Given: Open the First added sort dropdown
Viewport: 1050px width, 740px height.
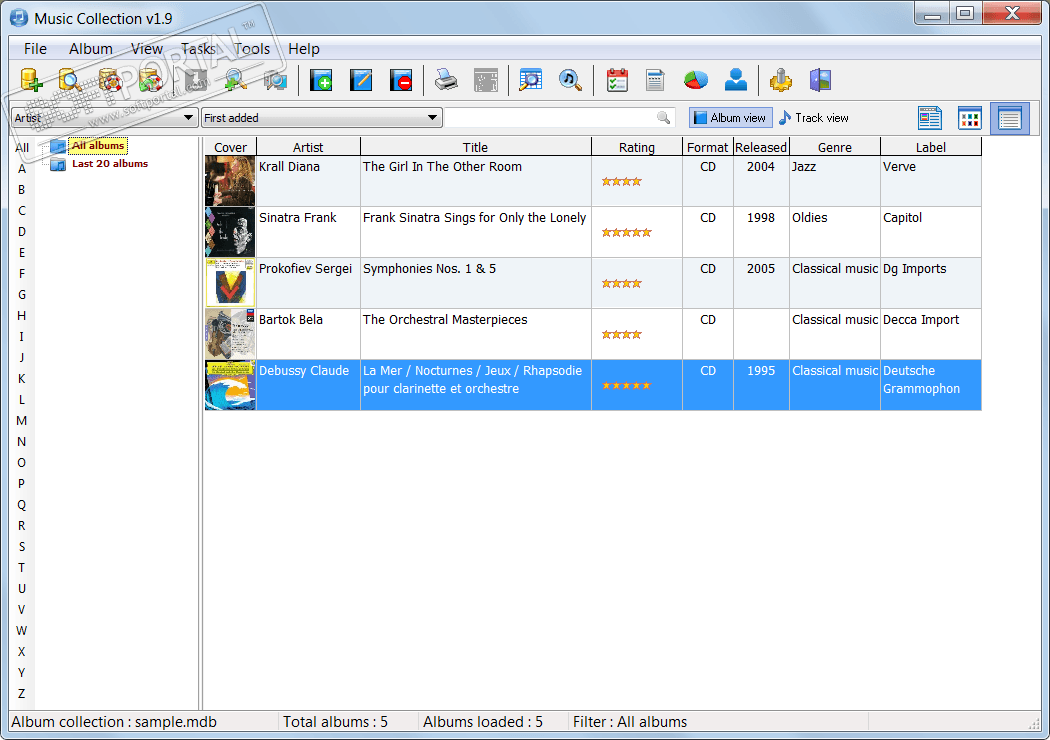Looking at the screenshot, I should tap(321, 118).
